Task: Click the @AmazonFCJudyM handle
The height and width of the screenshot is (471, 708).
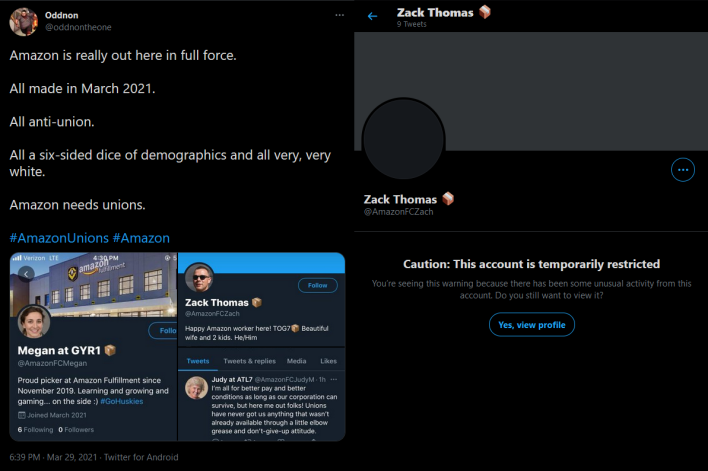Action: 284,379
